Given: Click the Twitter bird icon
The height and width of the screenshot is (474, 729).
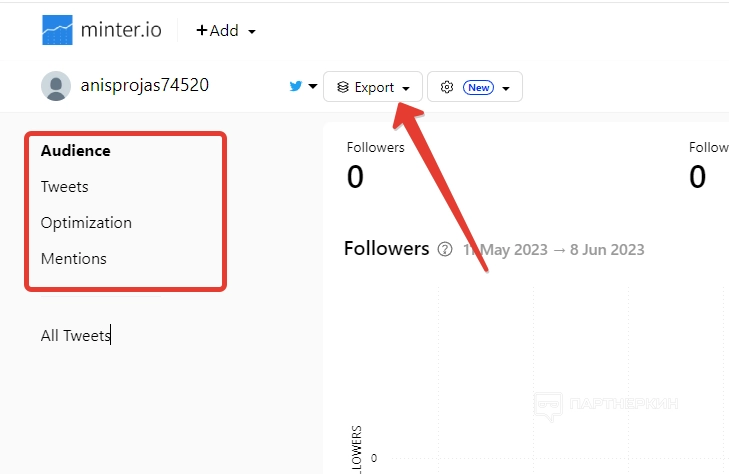Looking at the screenshot, I should (296, 86).
